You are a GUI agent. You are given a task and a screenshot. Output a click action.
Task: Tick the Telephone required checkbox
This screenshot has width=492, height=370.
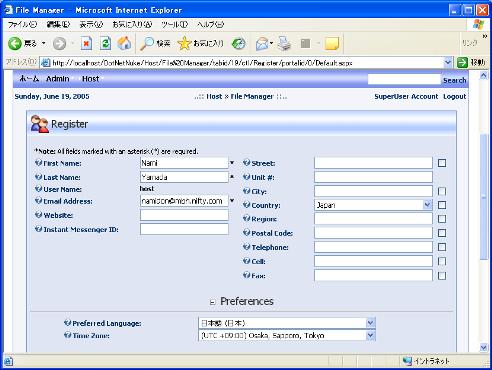(x=442, y=247)
